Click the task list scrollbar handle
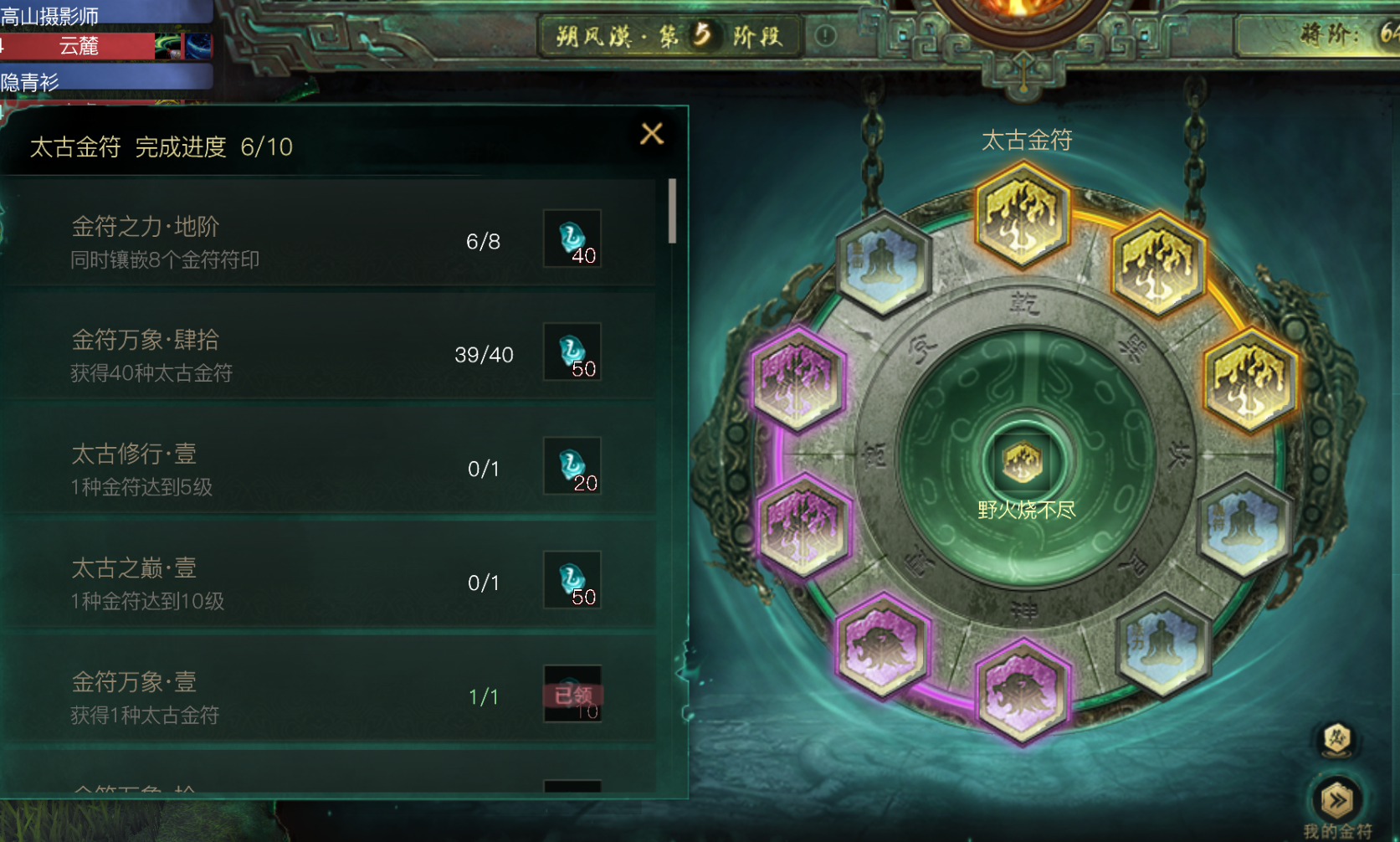Viewport: 1400px width, 842px height. [x=672, y=211]
